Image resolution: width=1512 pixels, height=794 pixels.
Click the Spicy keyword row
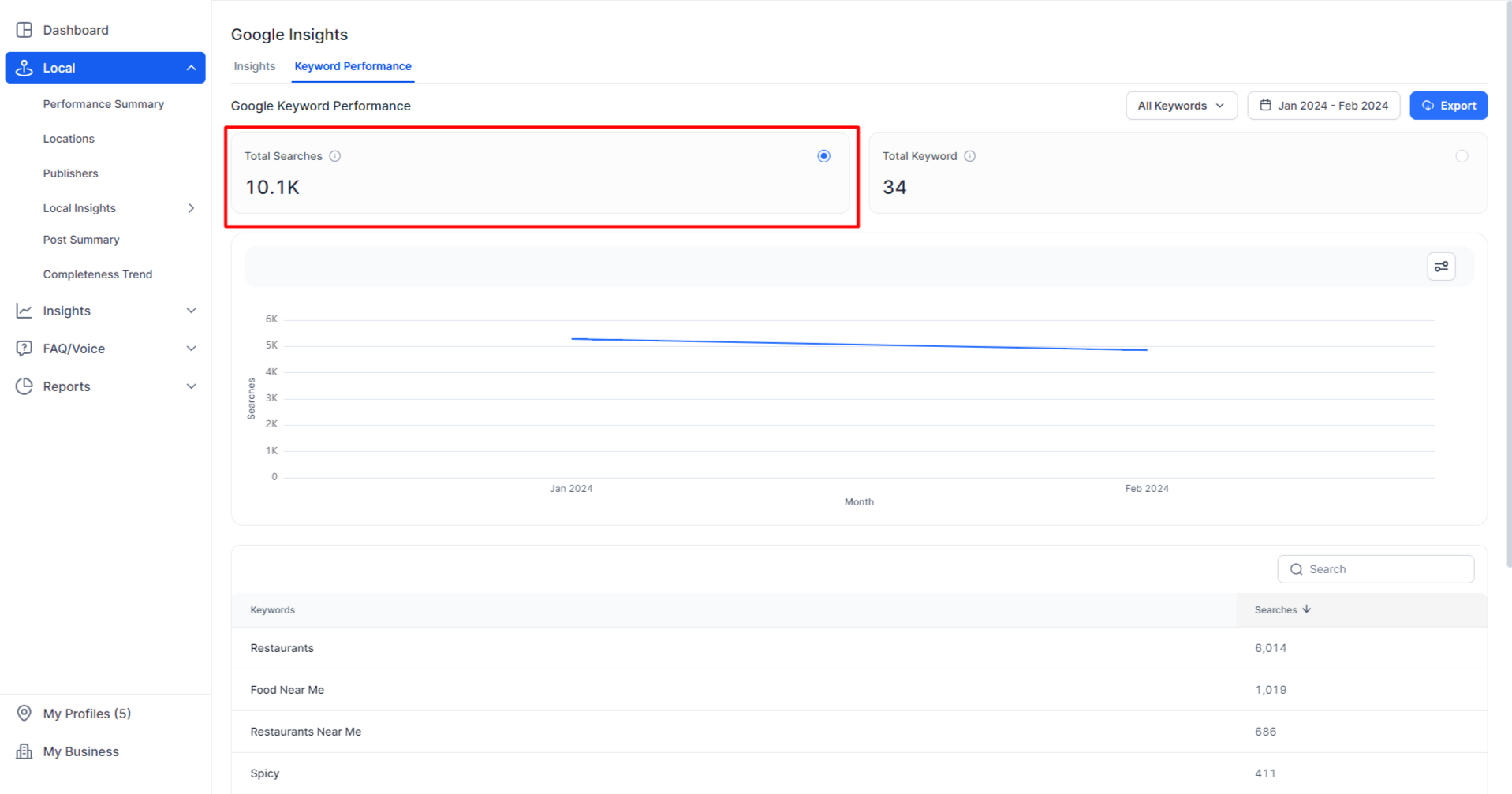click(858, 773)
